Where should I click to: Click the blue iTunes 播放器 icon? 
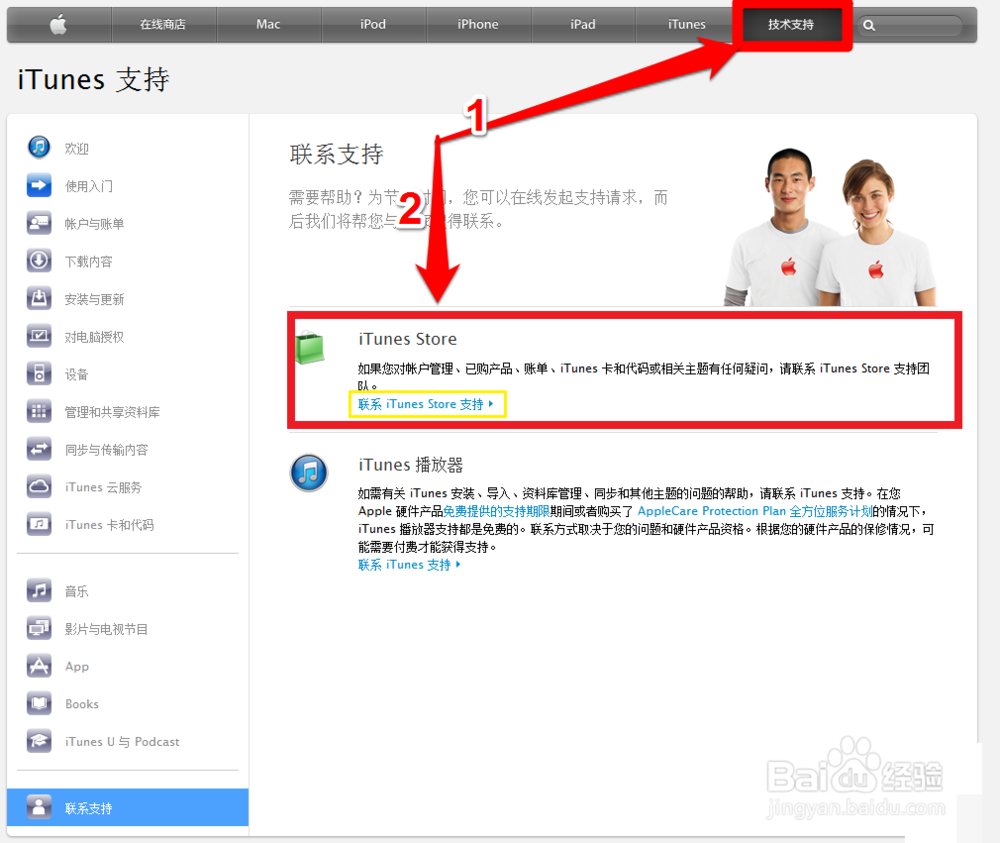tap(309, 473)
